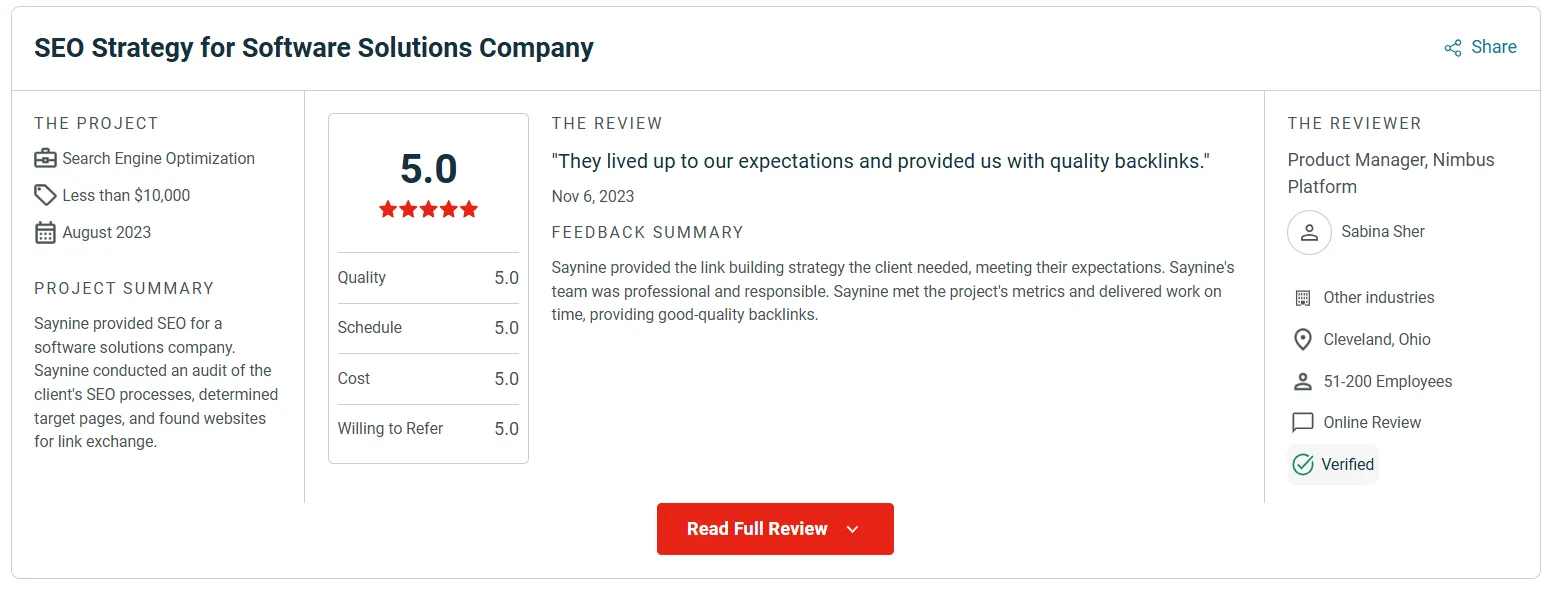Click the person icon beside 51-200 Employees
The height and width of the screenshot is (595, 1555).
point(1302,381)
